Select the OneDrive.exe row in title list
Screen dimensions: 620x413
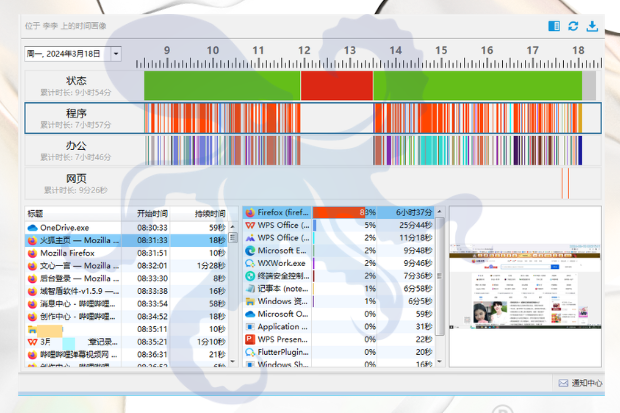70,228
